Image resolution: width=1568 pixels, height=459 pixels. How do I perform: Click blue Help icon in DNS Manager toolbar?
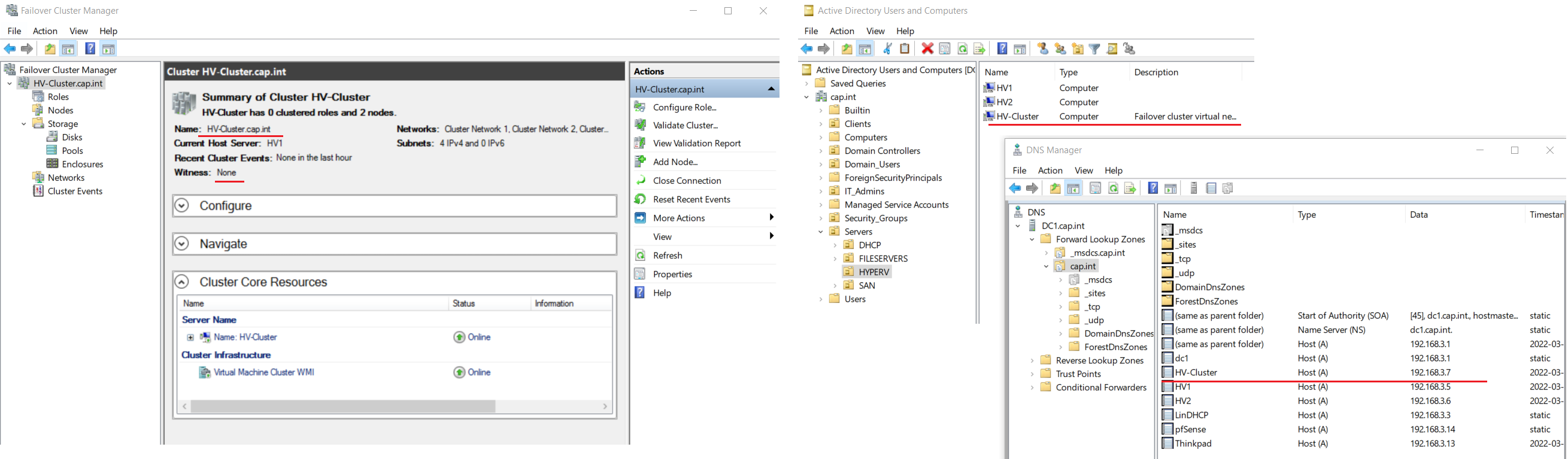[1153, 188]
